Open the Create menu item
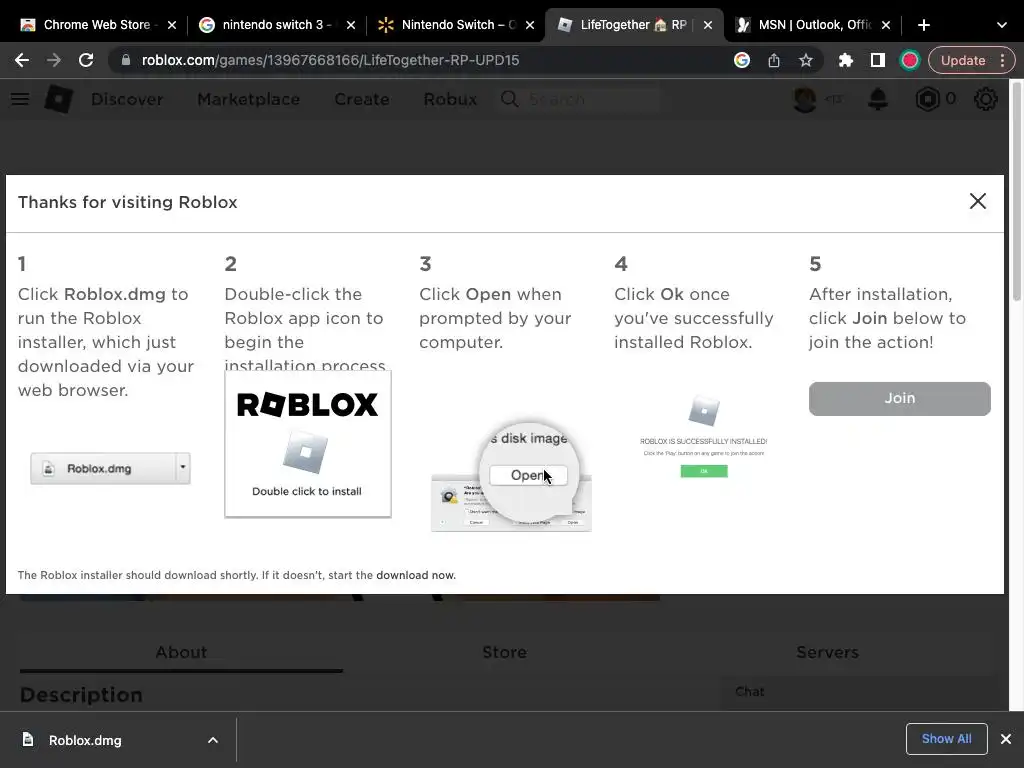1024x768 pixels. point(362,99)
